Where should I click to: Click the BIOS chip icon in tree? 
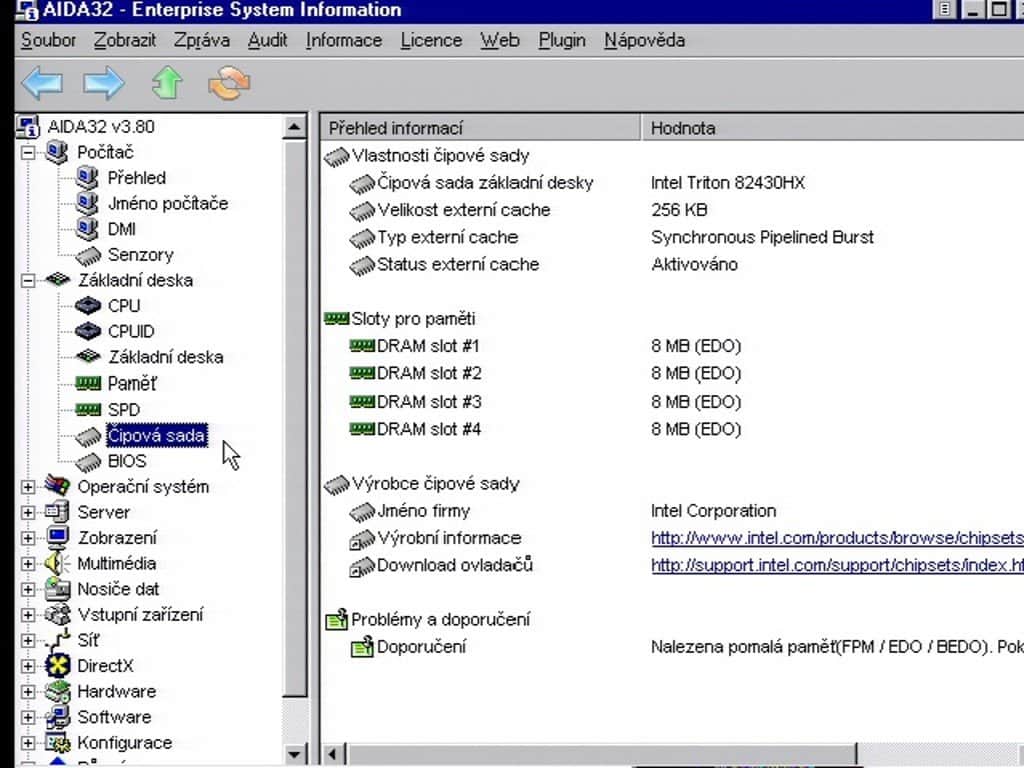pyautogui.click(x=88, y=462)
